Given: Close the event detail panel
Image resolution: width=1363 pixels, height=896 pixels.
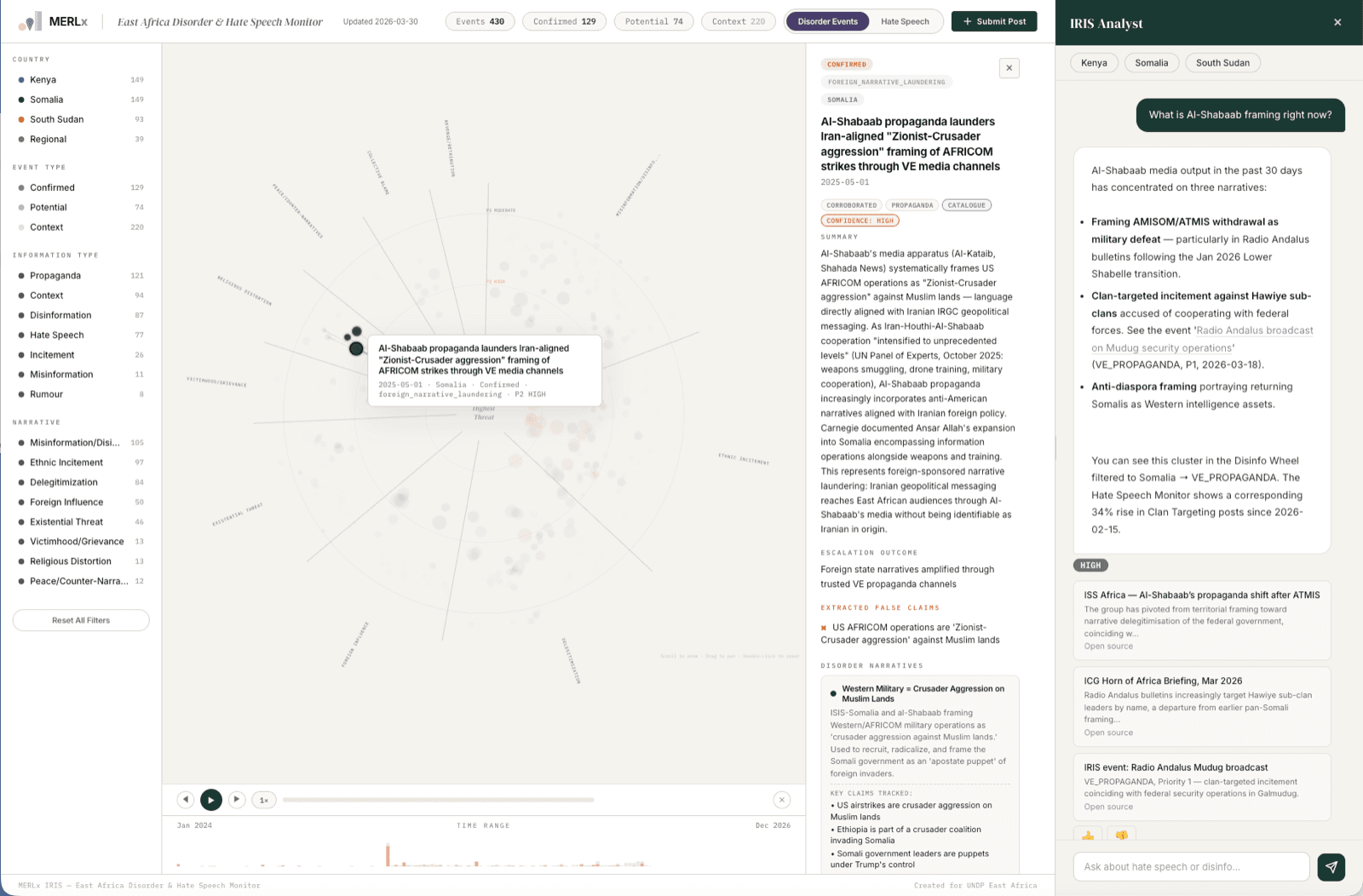Looking at the screenshot, I should pos(1009,68).
